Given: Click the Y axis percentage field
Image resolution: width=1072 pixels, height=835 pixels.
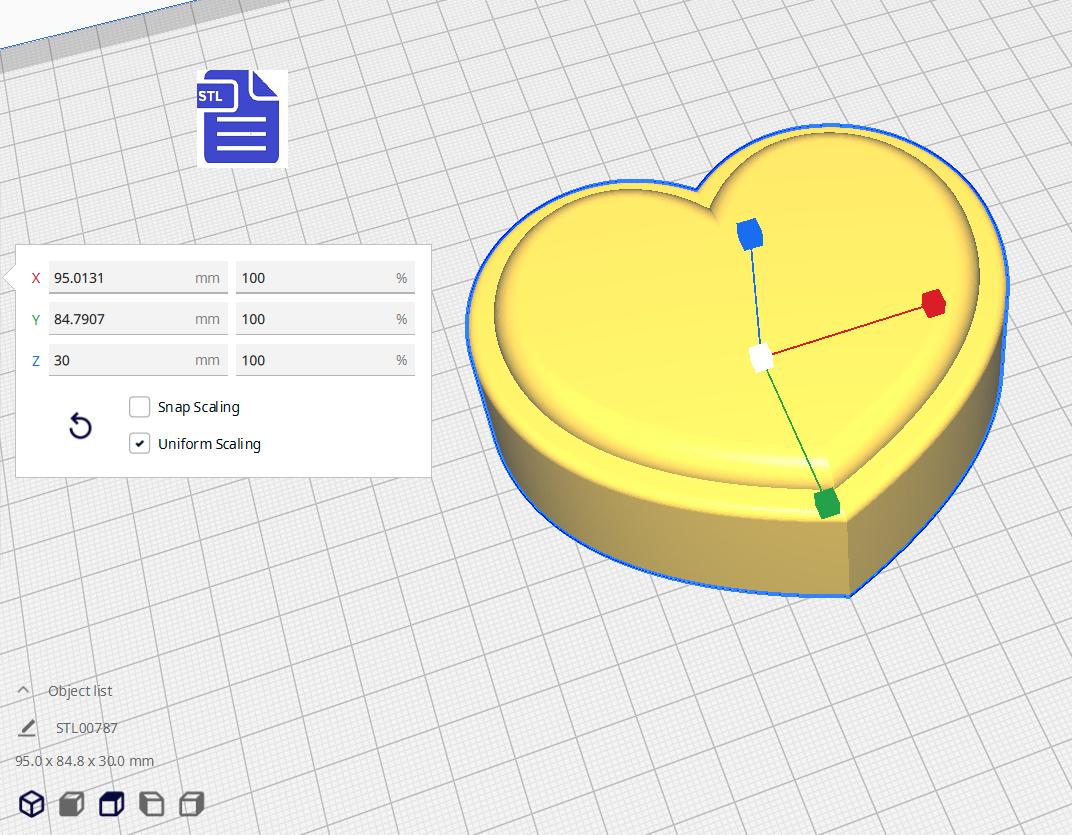Looking at the screenshot, I should tap(325, 318).
